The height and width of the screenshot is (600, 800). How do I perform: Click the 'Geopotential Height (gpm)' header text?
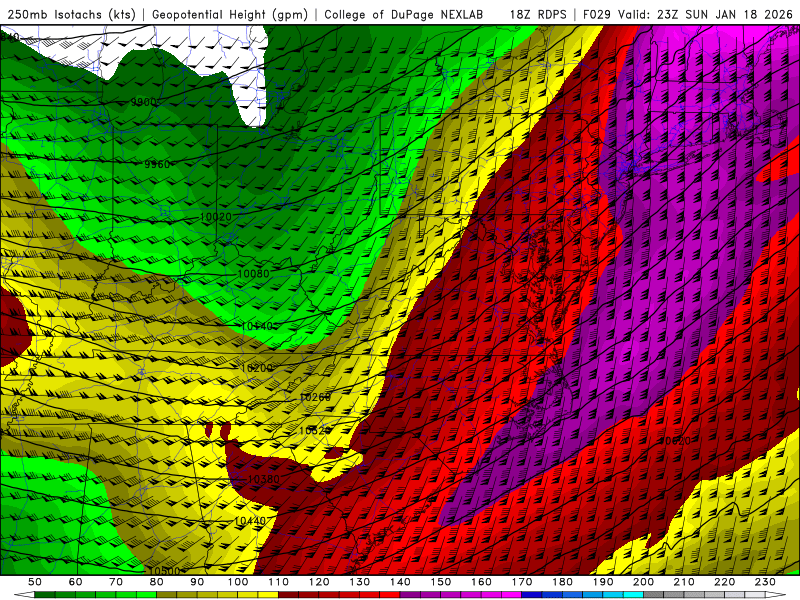click(x=230, y=15)
